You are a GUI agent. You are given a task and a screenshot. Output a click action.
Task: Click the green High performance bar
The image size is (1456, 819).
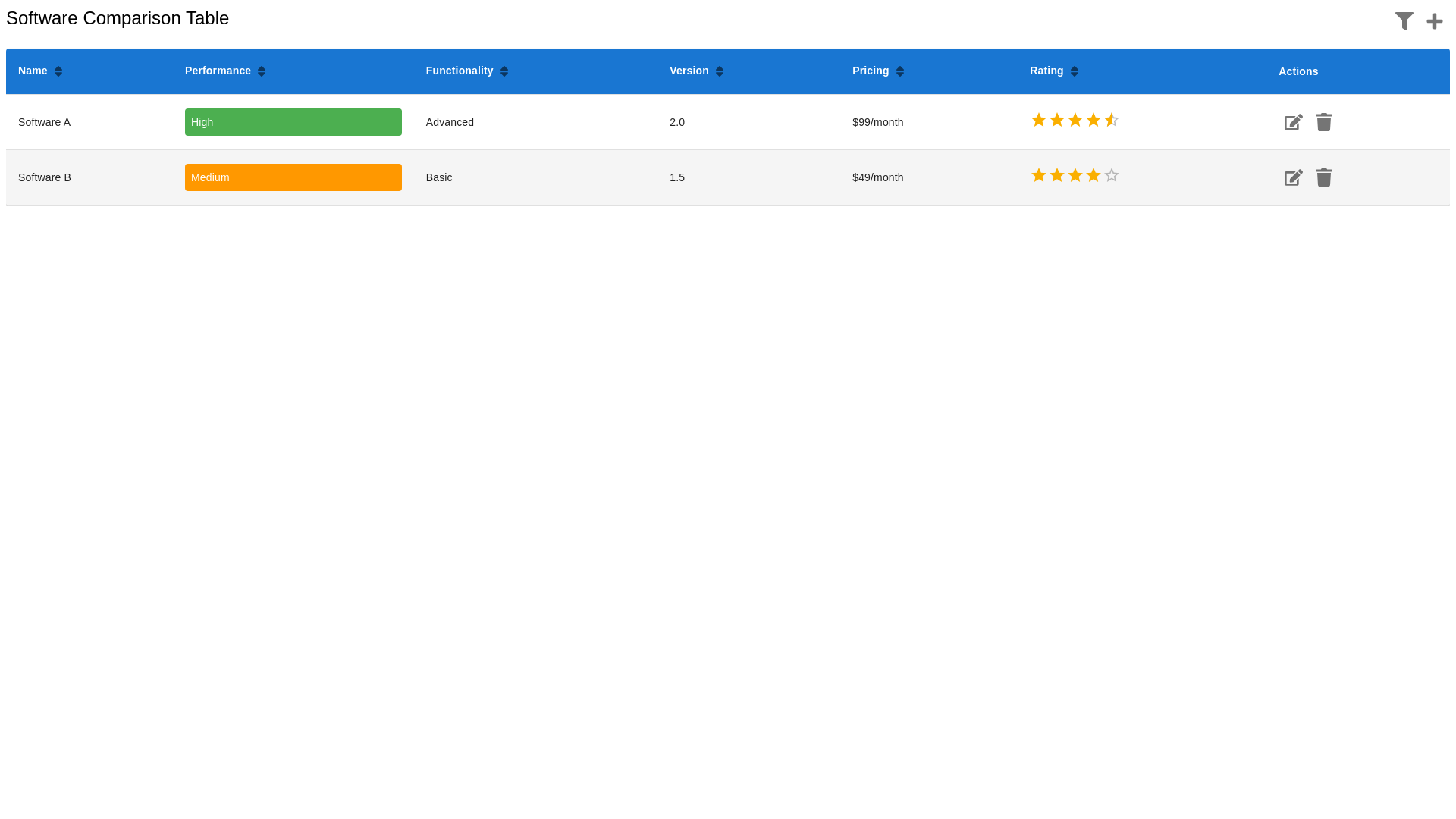[x=293, y=122]
